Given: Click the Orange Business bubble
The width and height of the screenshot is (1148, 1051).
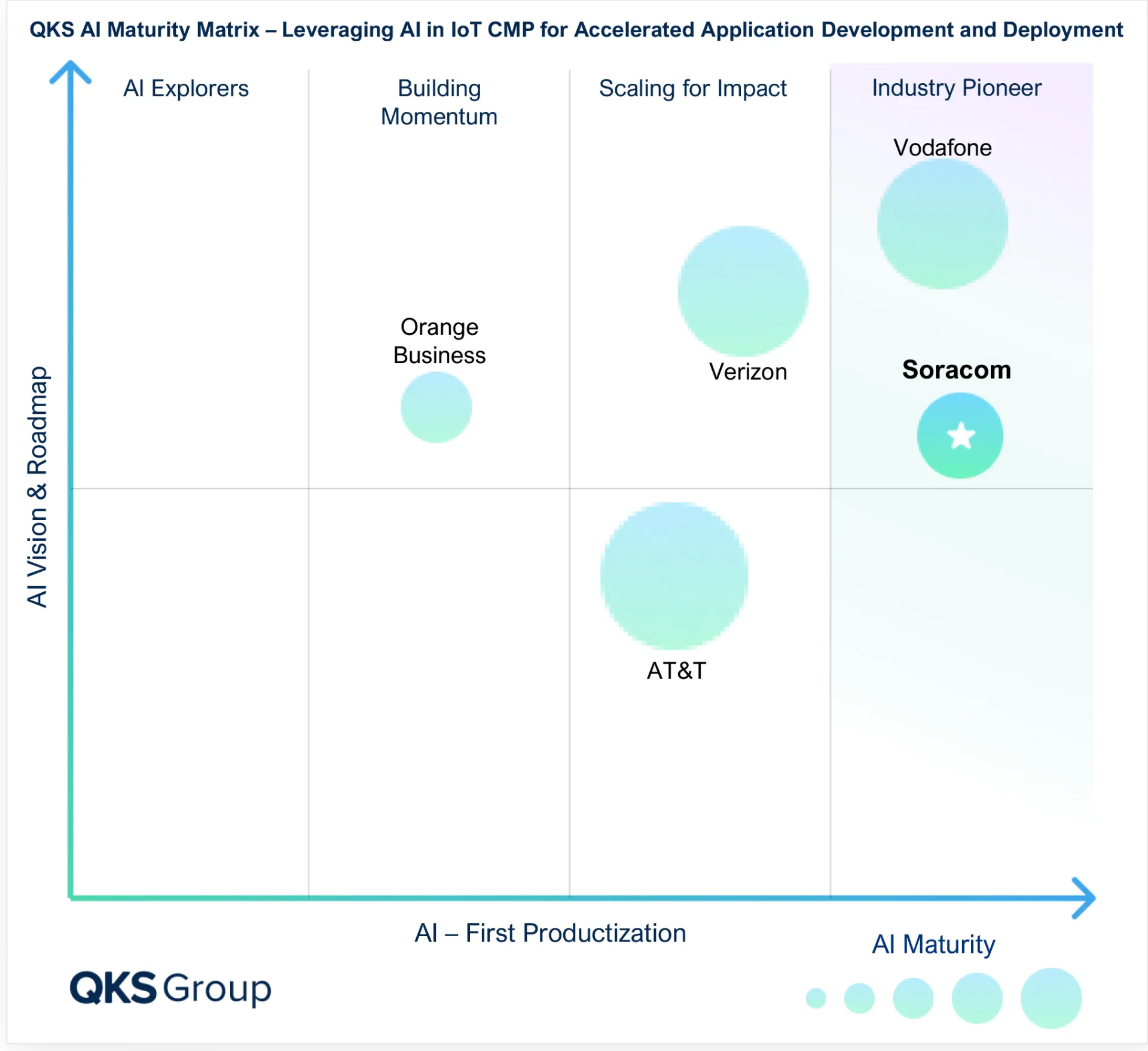Looking at the screenshot, I should click(x=436, y=407).
